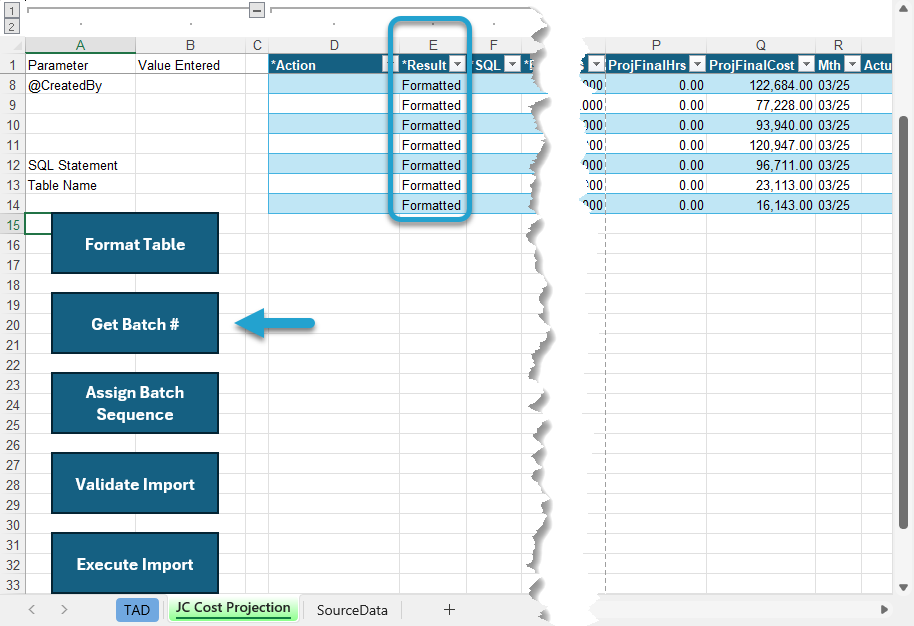Image resolution: width=914 pixels, height=626 pixels.
Task: Open the SourceData sheet tab
Action: click(x=351, y=610)
